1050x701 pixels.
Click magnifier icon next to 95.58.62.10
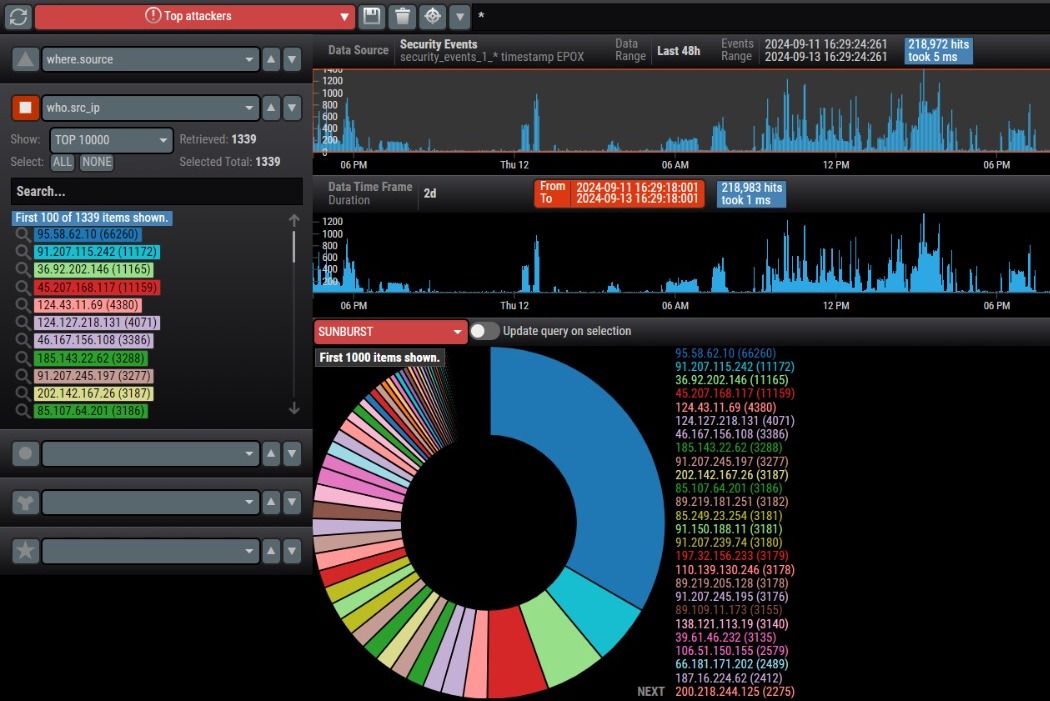tap(23, 234)
